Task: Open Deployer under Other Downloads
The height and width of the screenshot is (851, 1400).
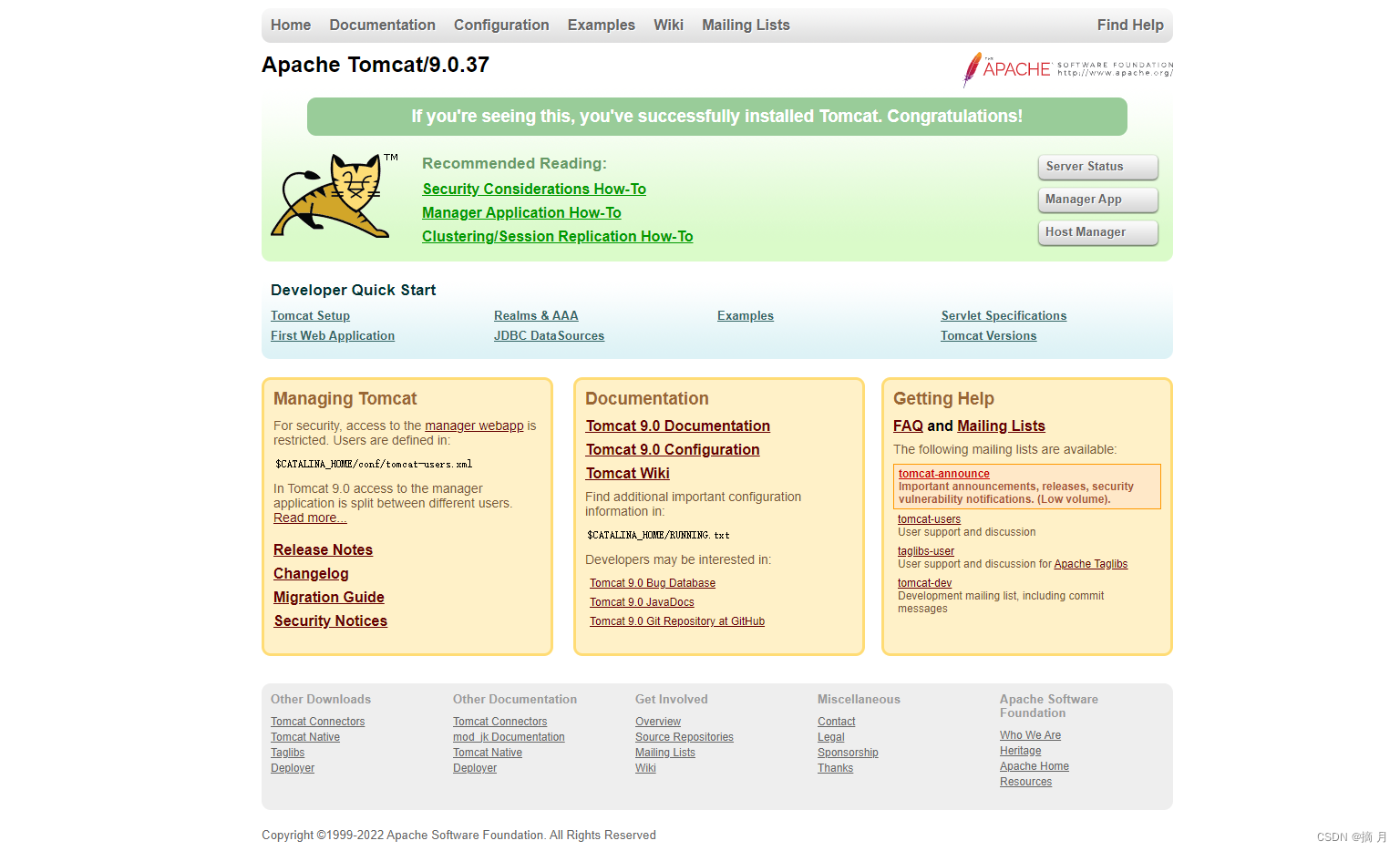Action: pos(293,768)
